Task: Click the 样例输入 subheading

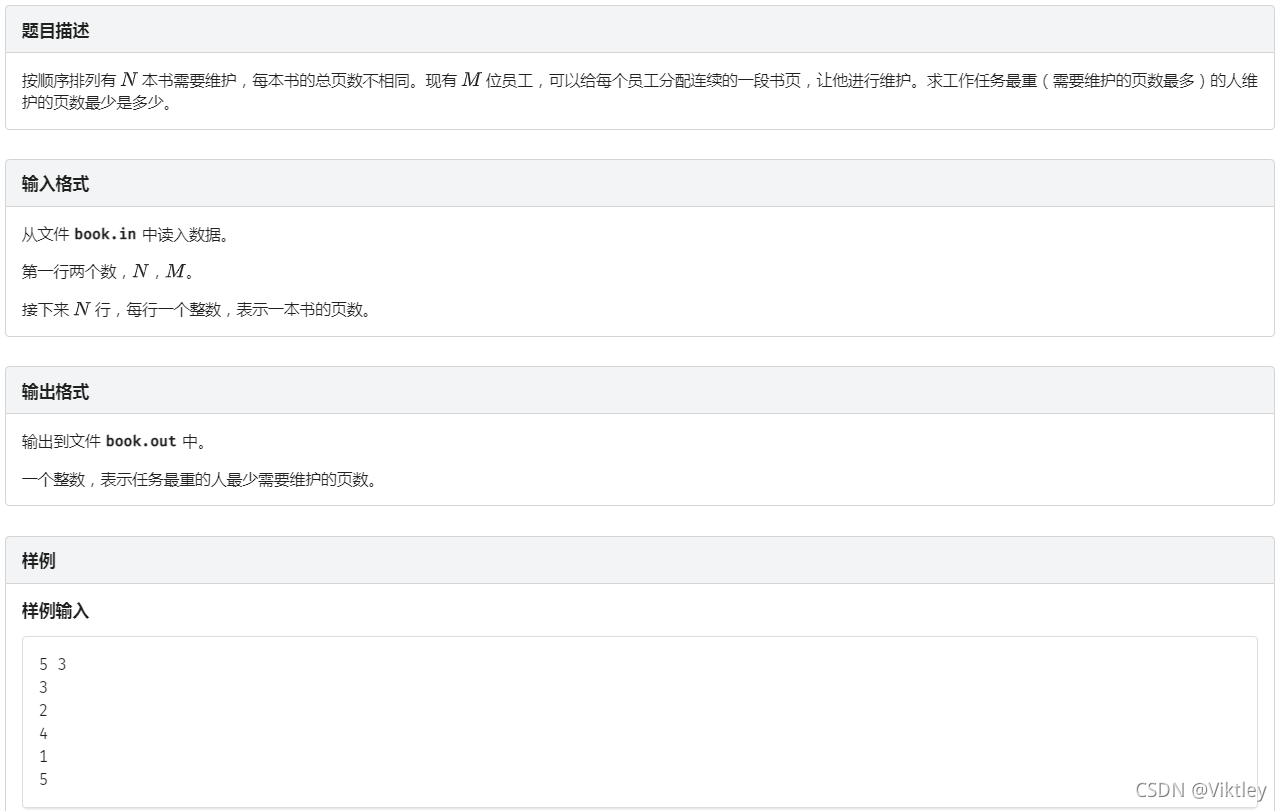Action: coord(55,610)
